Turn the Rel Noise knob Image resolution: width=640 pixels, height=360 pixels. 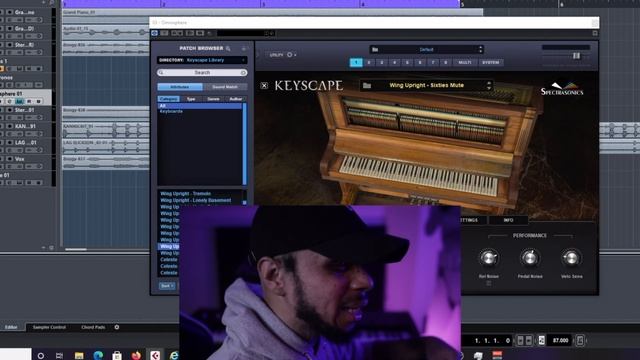(x=489, y=258)
